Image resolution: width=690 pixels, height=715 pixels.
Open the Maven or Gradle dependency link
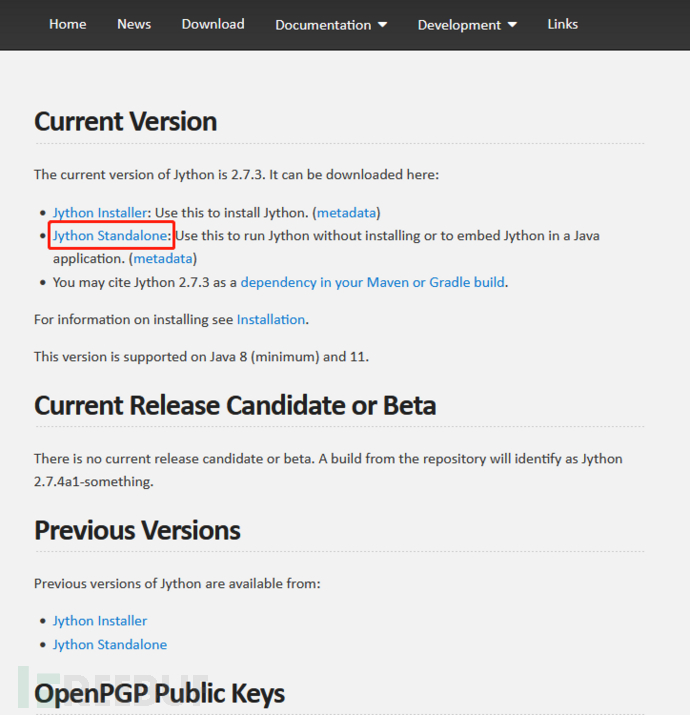373,283
